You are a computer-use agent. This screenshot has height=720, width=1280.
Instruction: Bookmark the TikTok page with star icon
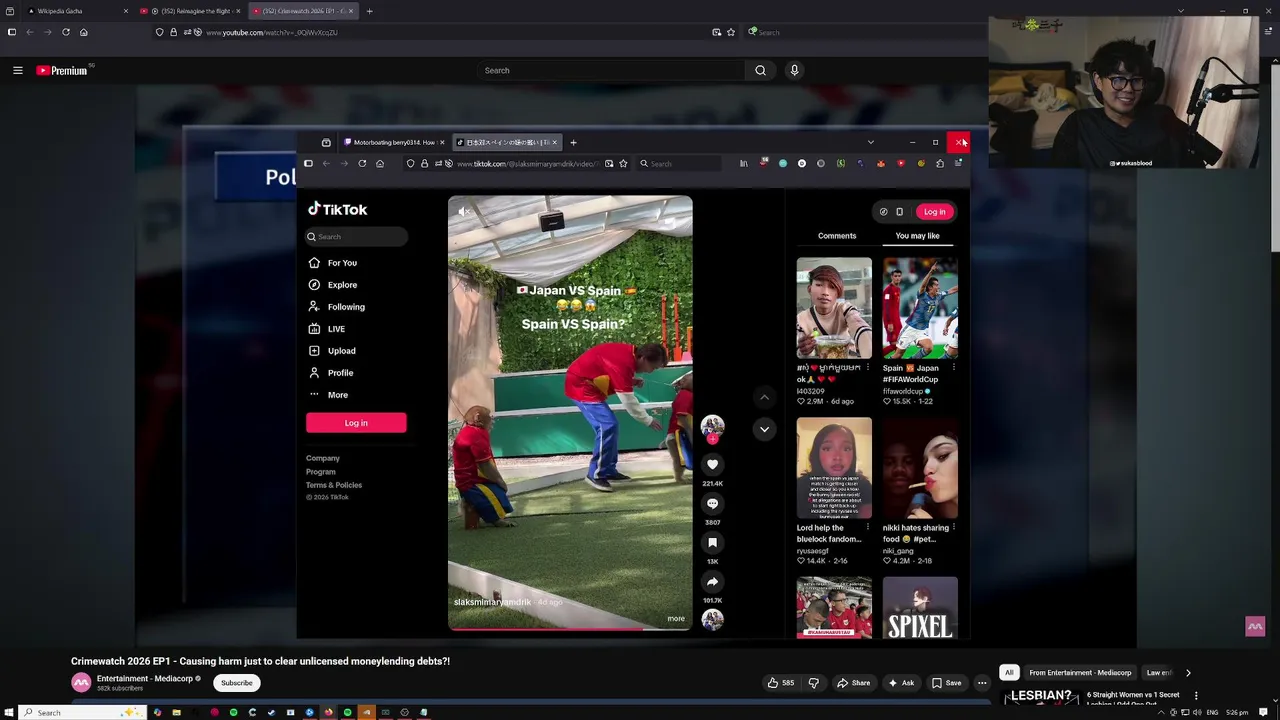(x=623, y=164)
